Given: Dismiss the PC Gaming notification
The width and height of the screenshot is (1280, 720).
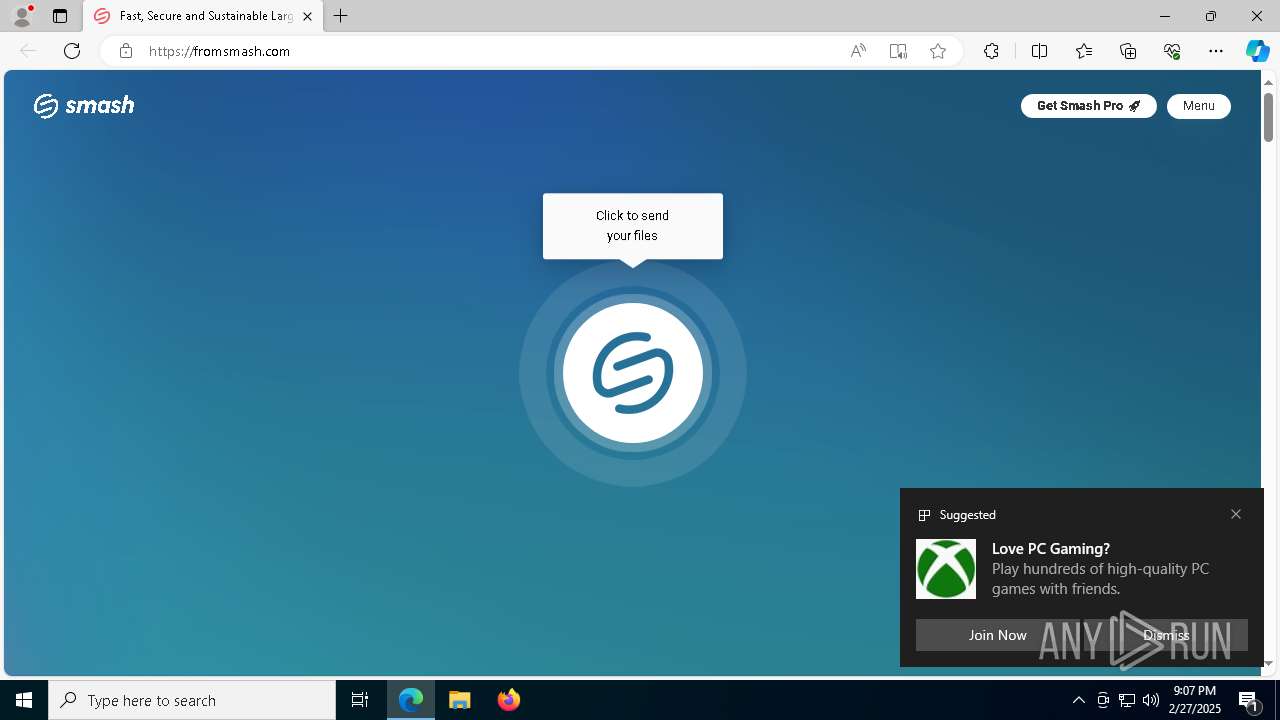Looking at the screenshot, I should (1166, 635).
